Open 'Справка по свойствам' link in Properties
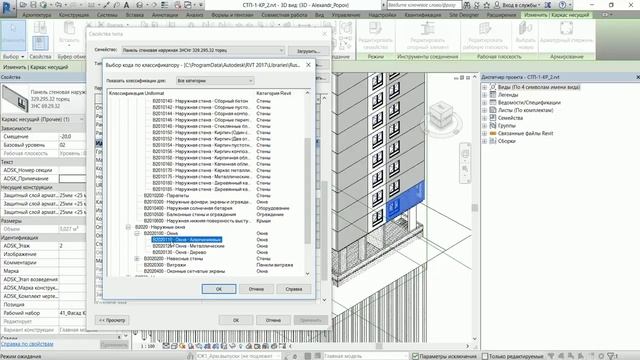The image size is (640, 360). tap(27, 344)
